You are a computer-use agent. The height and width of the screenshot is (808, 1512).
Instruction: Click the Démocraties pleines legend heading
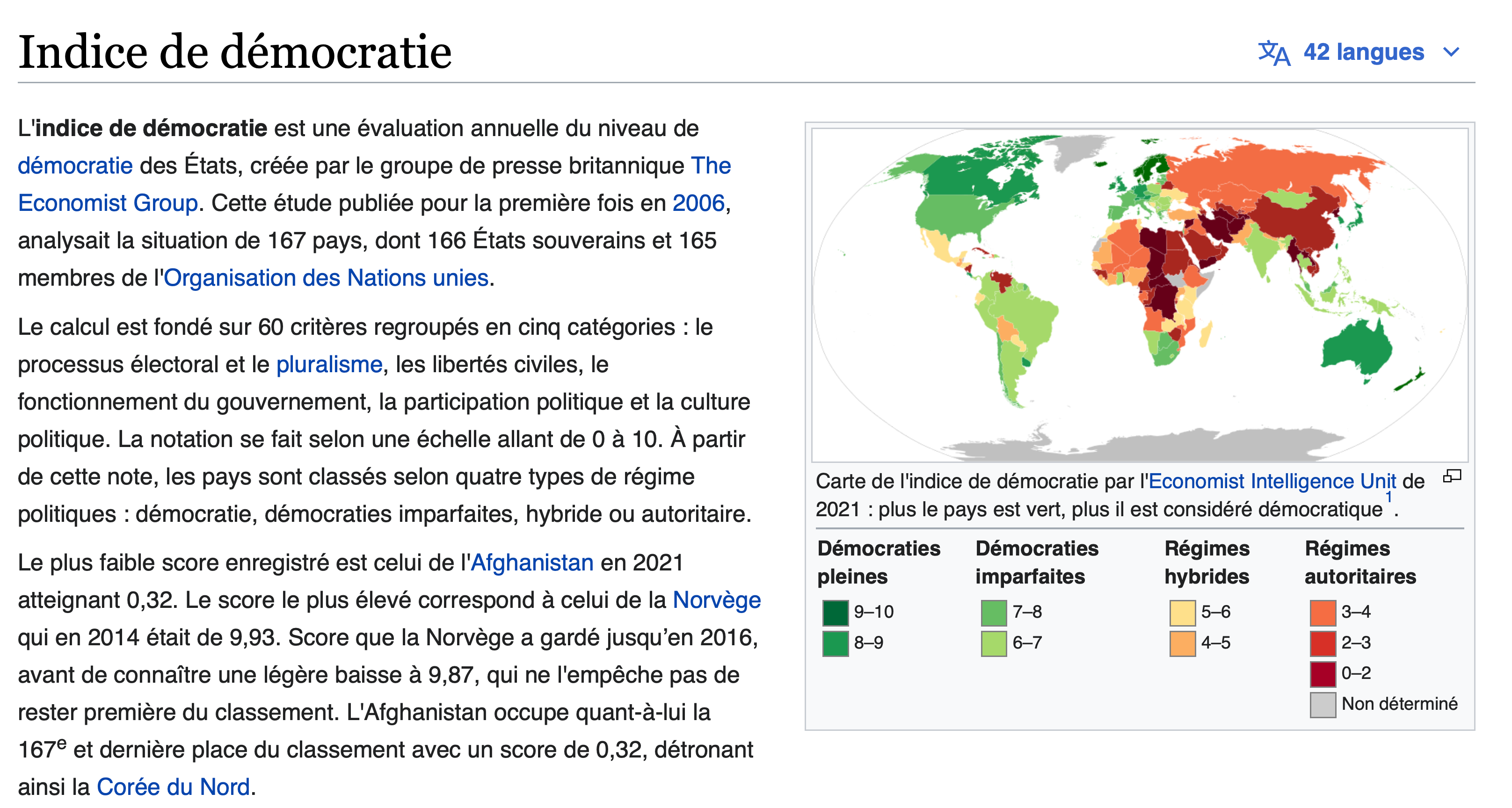(879, 562)
